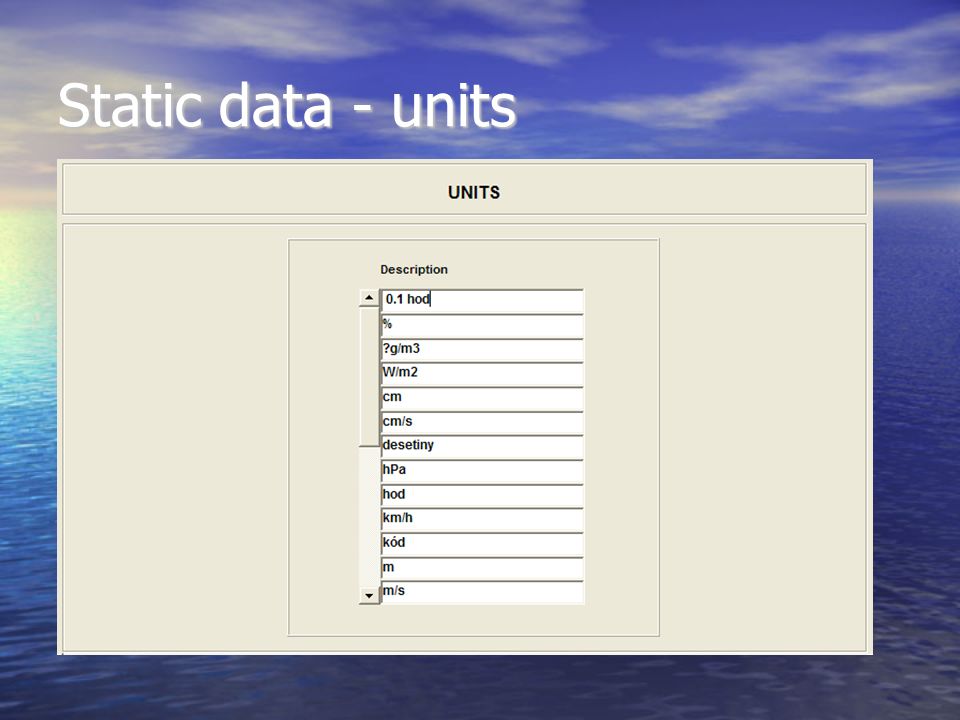
Task: Select the 'cm/s' unit field
Action: click(x=482, y=422)
